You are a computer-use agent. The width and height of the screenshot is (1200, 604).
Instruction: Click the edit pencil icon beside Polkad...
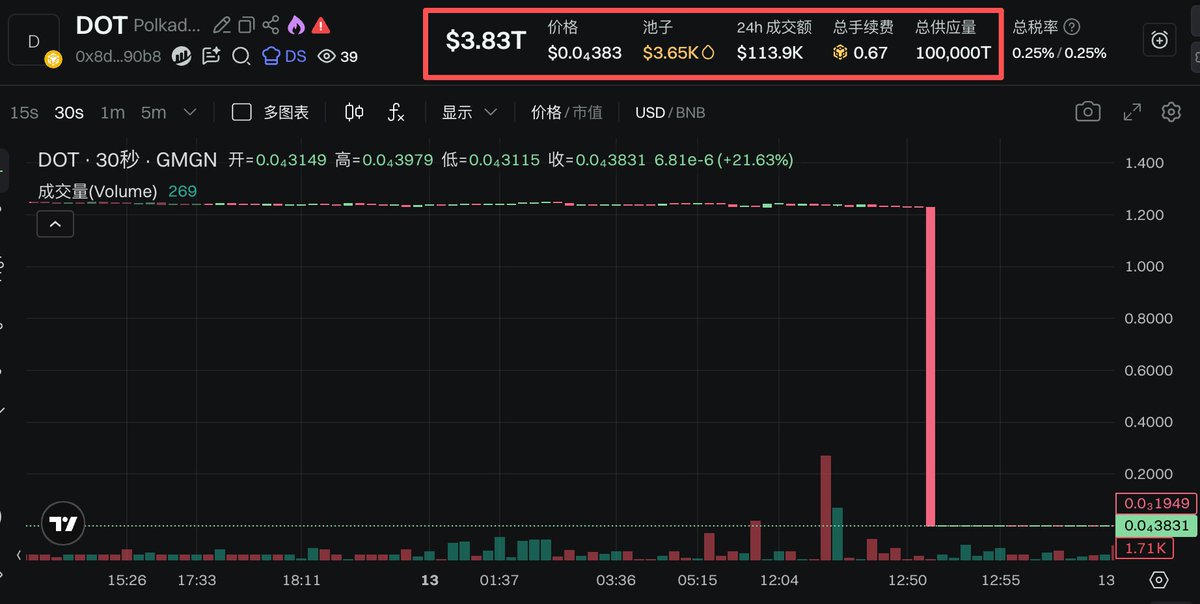[222, 25]
